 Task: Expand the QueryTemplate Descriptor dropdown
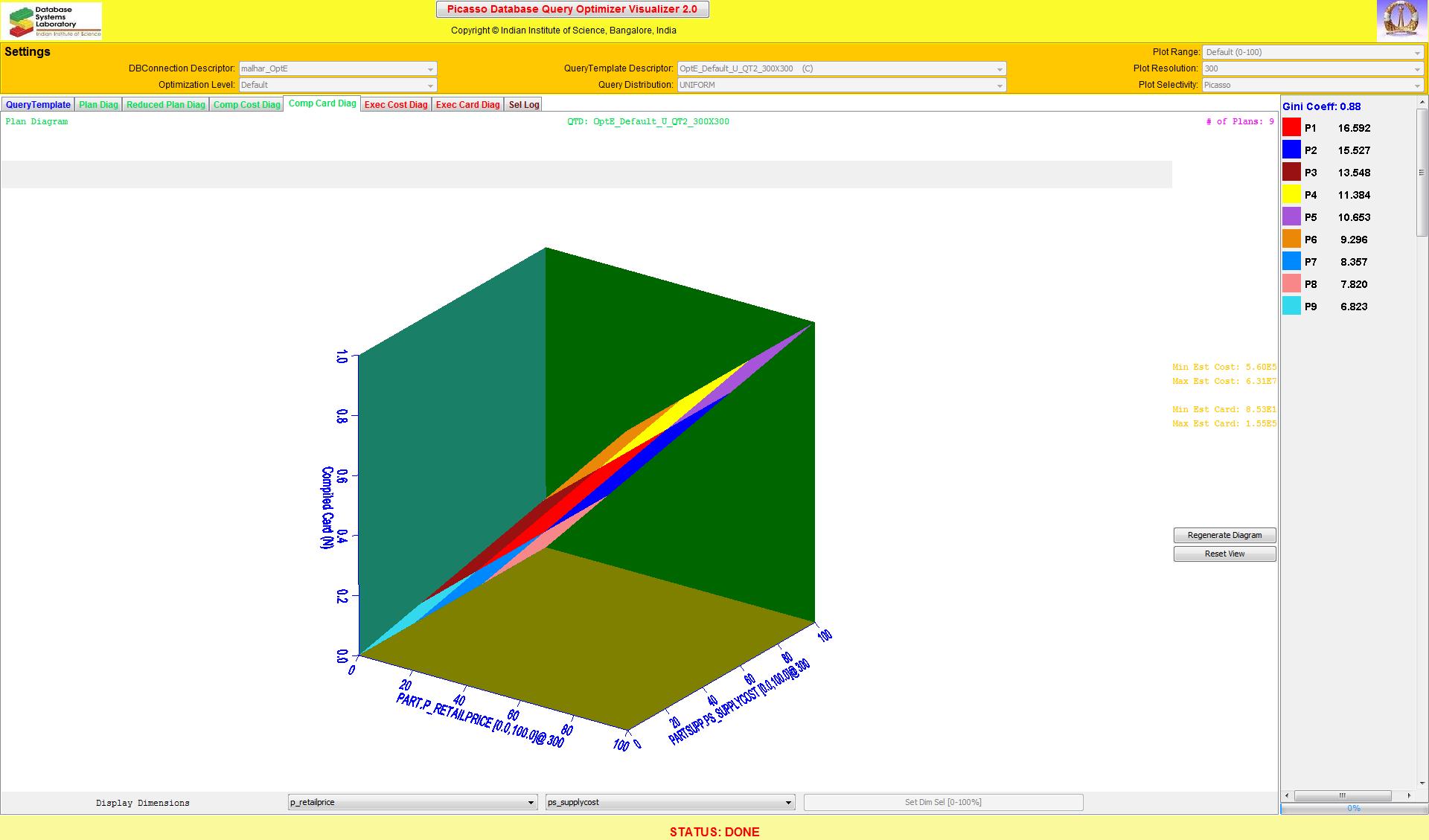(841, 68)
